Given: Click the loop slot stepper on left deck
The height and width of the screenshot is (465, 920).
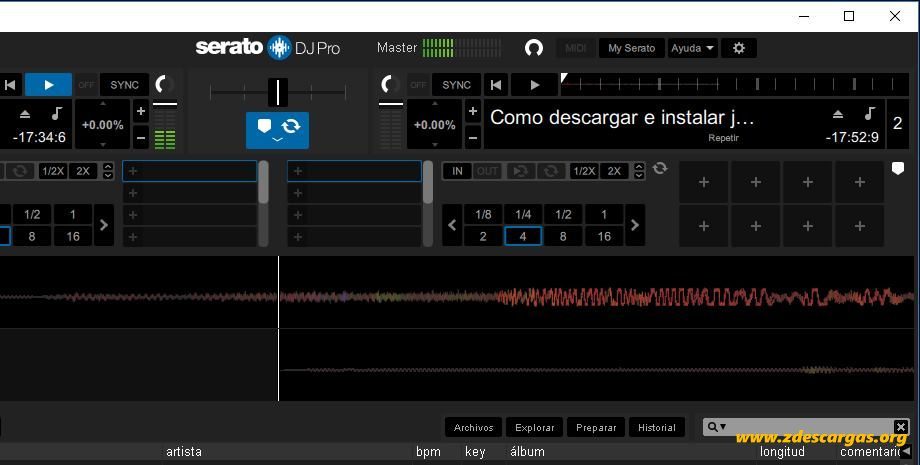Looking at the screenshot, I should [x=108, y=171].
